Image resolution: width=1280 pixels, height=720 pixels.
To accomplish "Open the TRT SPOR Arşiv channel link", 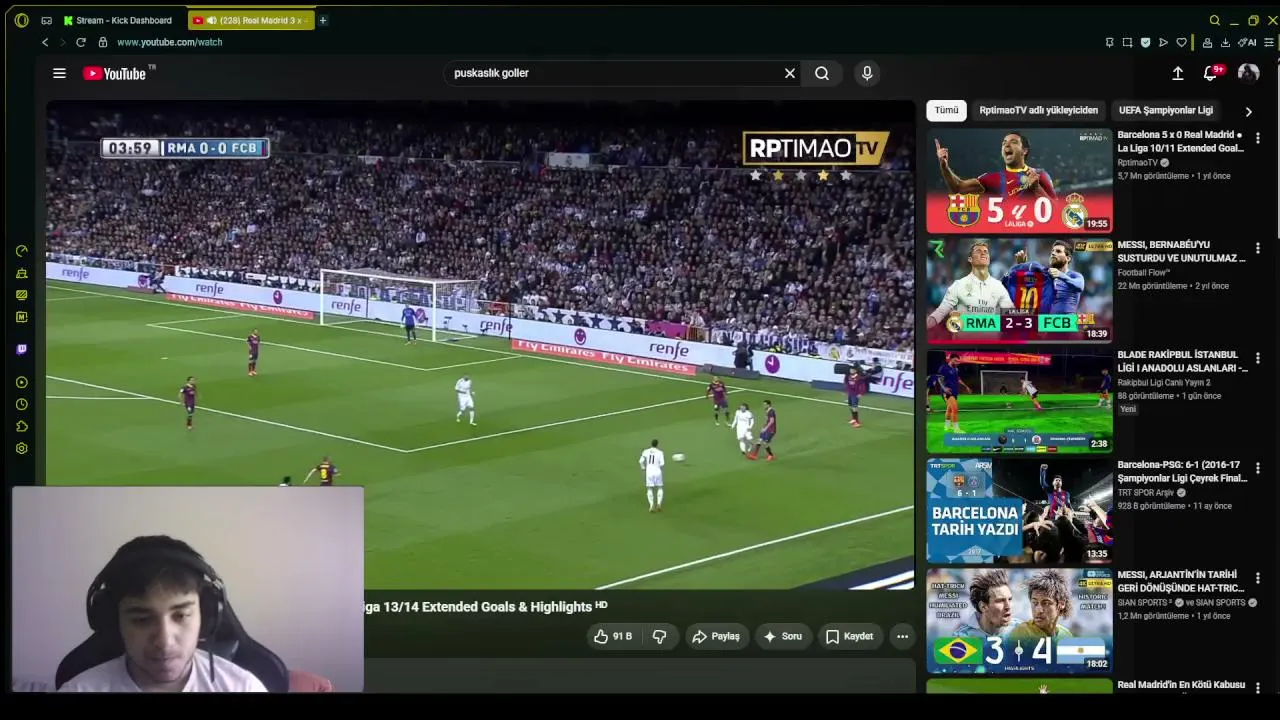I will point(1146,492).
